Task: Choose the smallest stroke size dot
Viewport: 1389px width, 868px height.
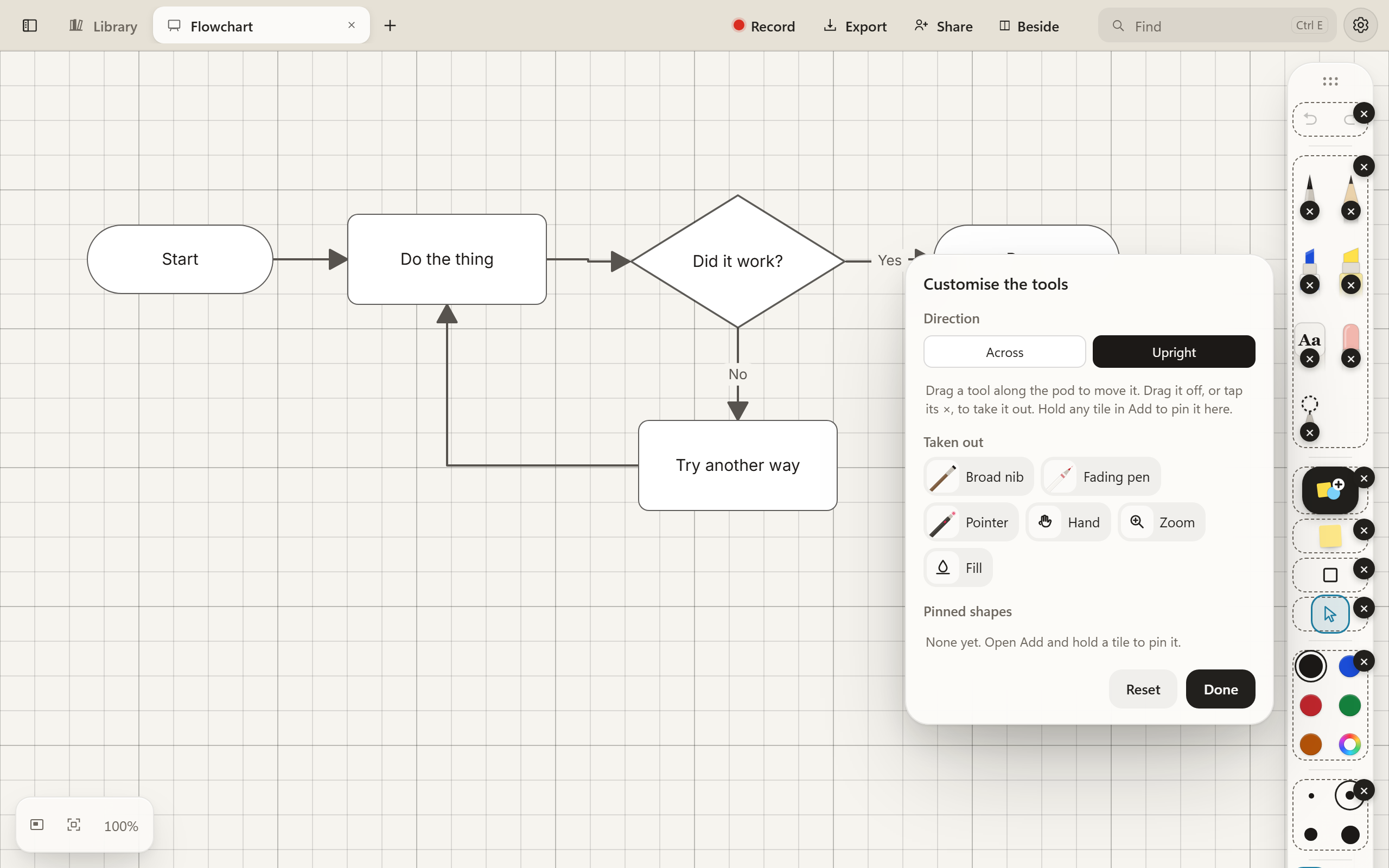Action: (x=1311, y=796)
